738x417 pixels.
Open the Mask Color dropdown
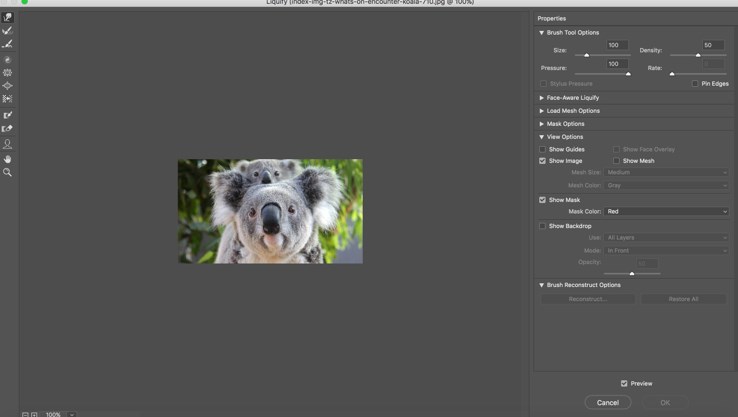click(x=666, y=212)
